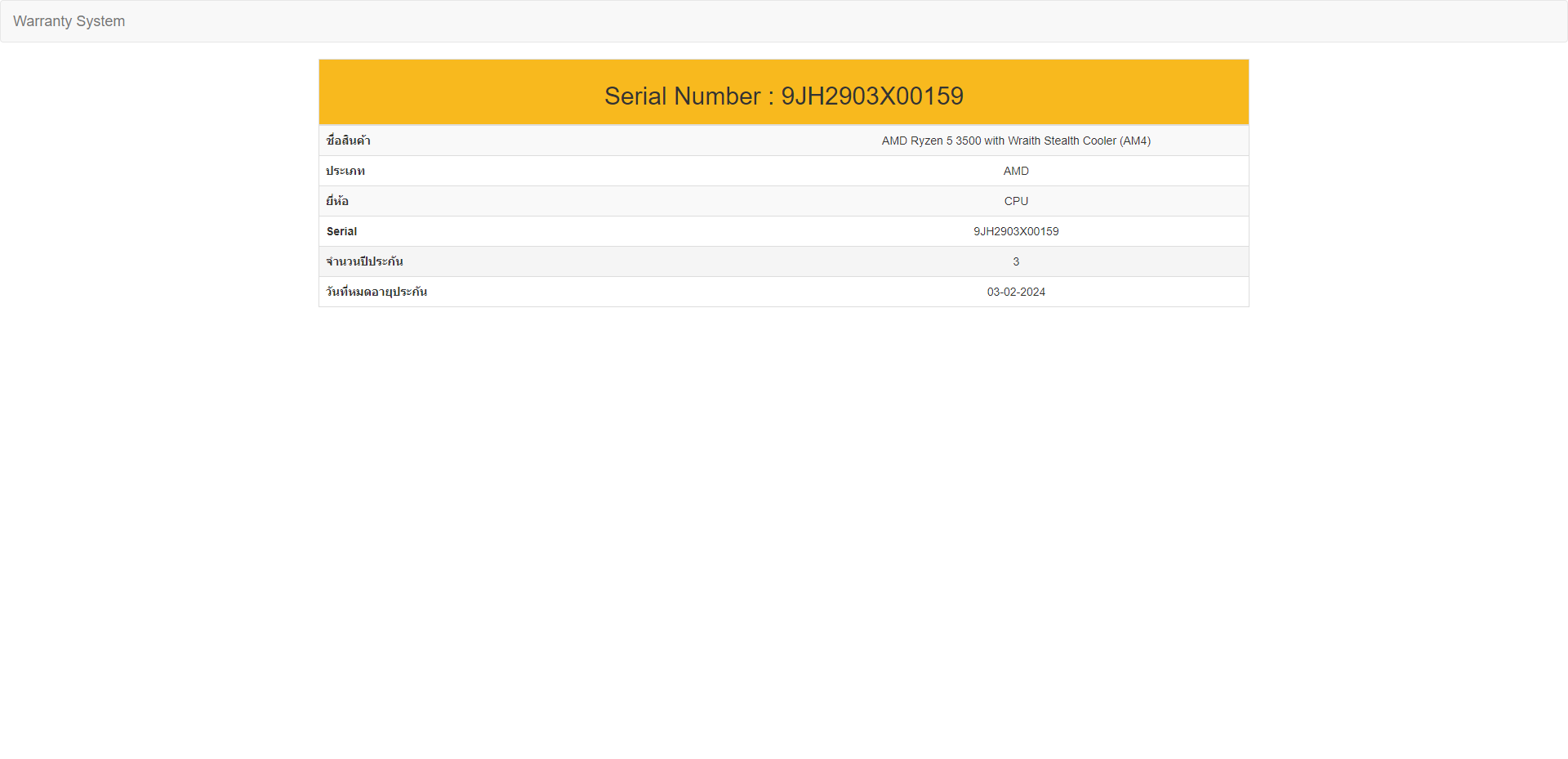The width and height of the screenshot is (1568, 759).
Task: Click the 'Ryzen' word in product name
Action: [927, 141]
